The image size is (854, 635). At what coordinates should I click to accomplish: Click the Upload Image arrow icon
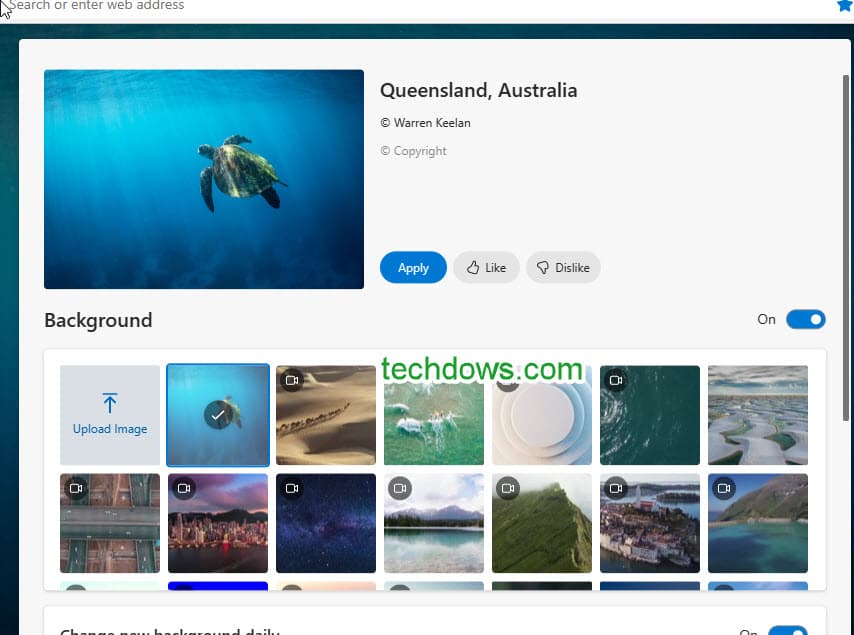coord(110,403)
